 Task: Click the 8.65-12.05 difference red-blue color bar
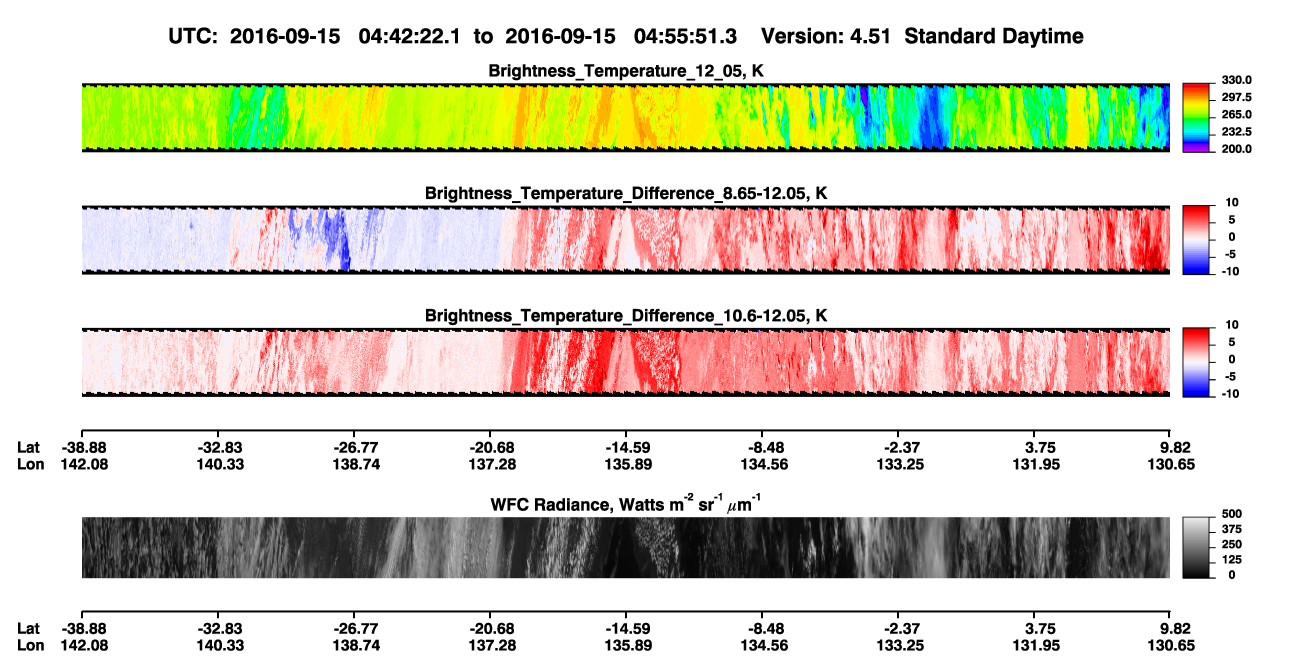pos(1197,239)
